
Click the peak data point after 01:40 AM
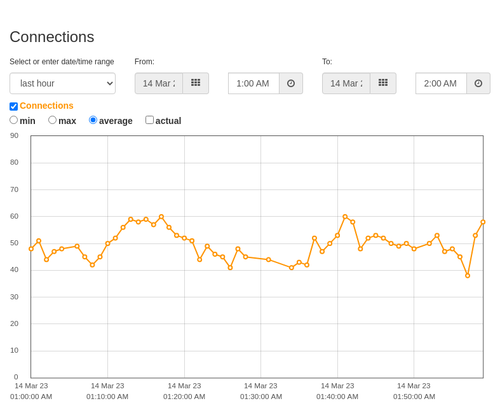(x=345, y=217)
